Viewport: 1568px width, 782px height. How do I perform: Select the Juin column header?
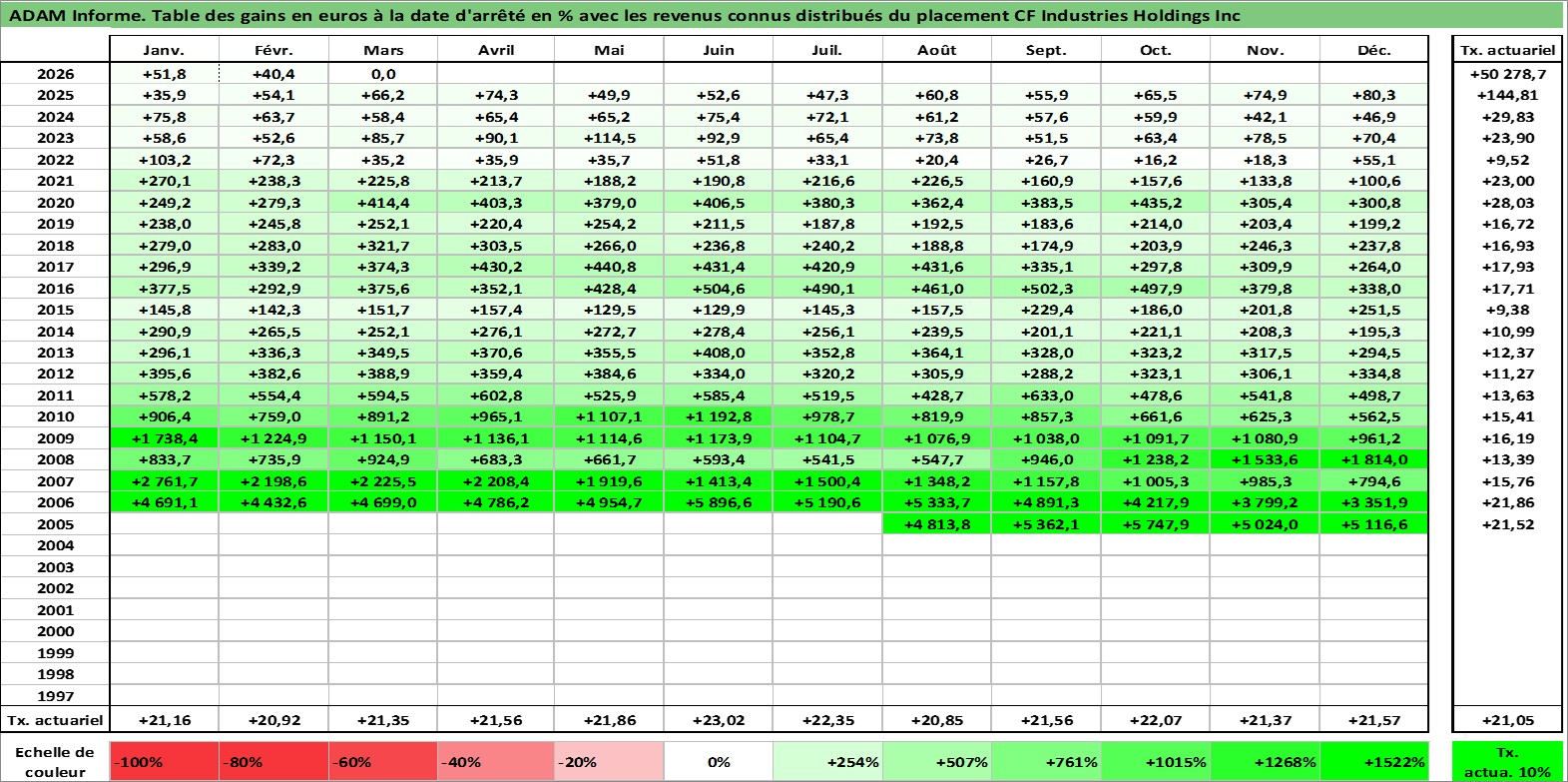coord(719,50)
